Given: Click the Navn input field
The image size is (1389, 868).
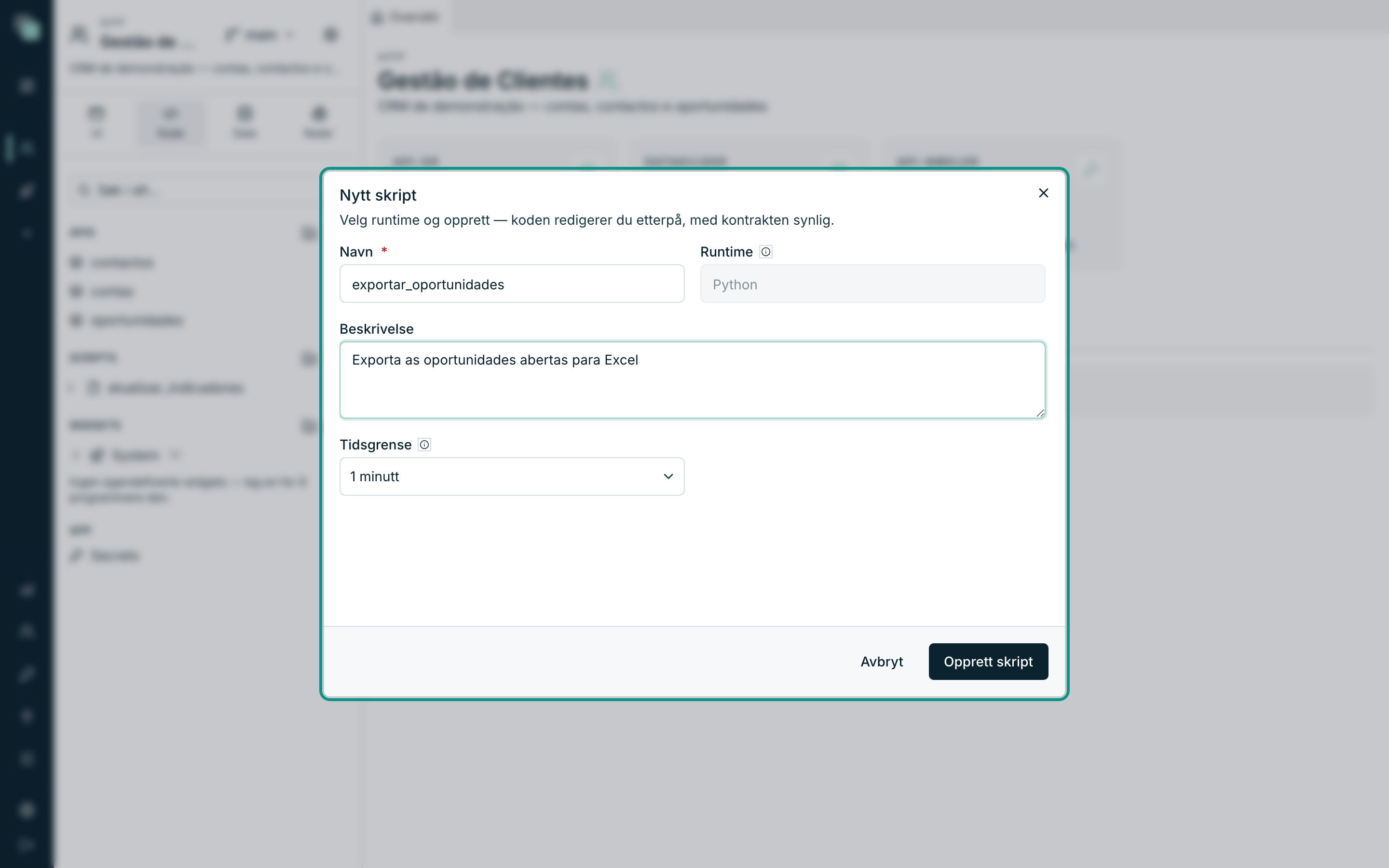Looking at the screenshot, I should (511, 284).
